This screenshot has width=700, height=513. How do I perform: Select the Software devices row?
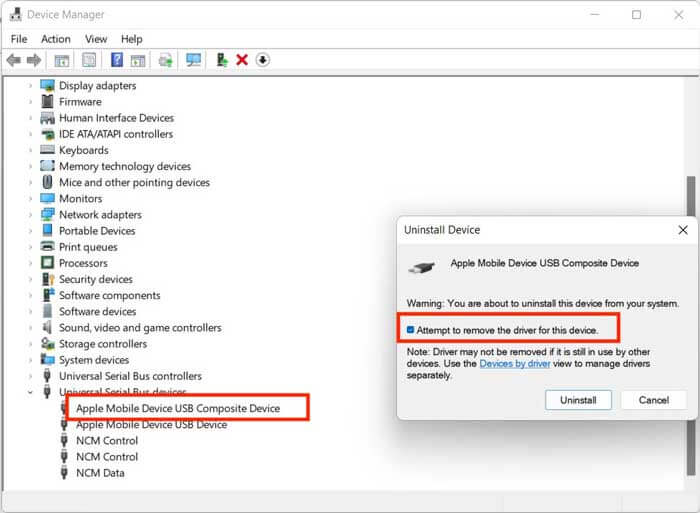(x=97, y=311)
